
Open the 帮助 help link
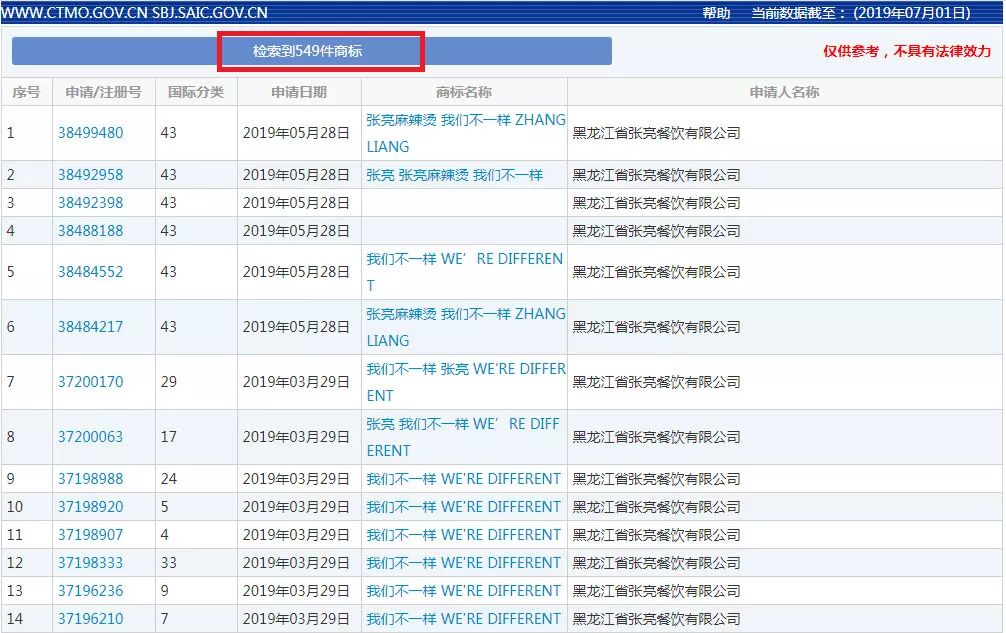[x=716, y=13]
